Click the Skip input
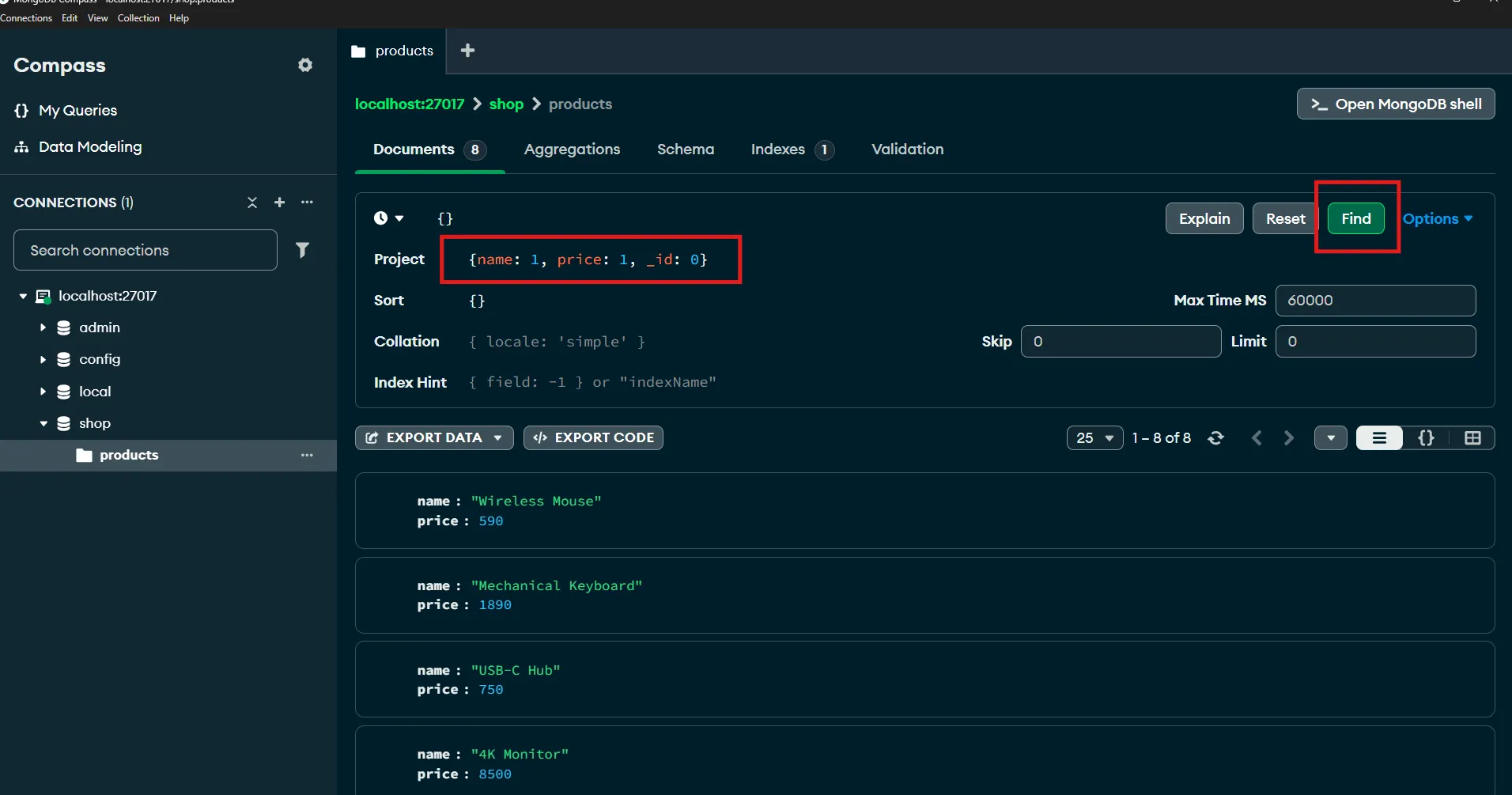Viewport: 1512px width, 795px height. (1121, 342)
